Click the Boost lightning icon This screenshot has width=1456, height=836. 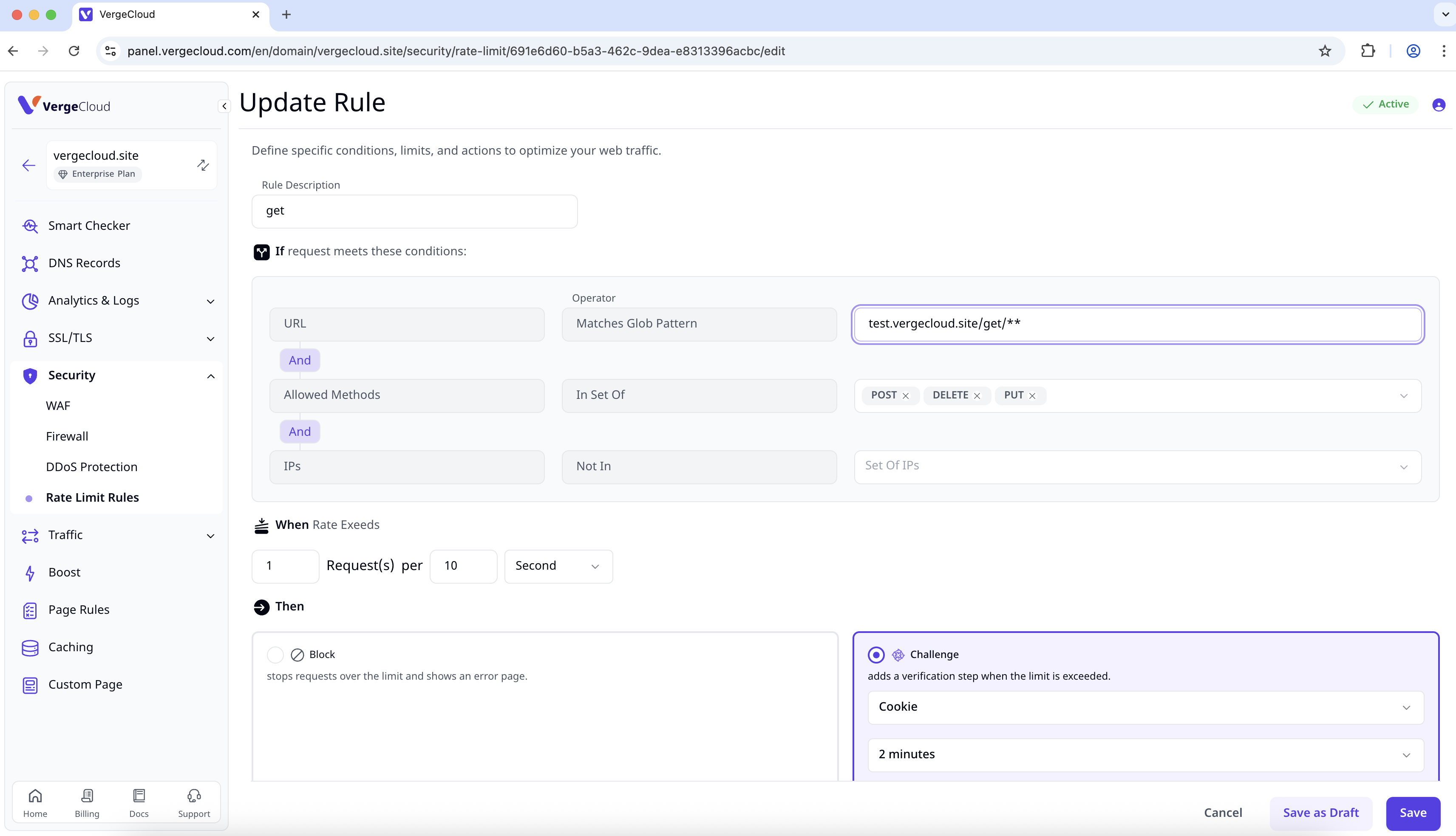[30, 573]
